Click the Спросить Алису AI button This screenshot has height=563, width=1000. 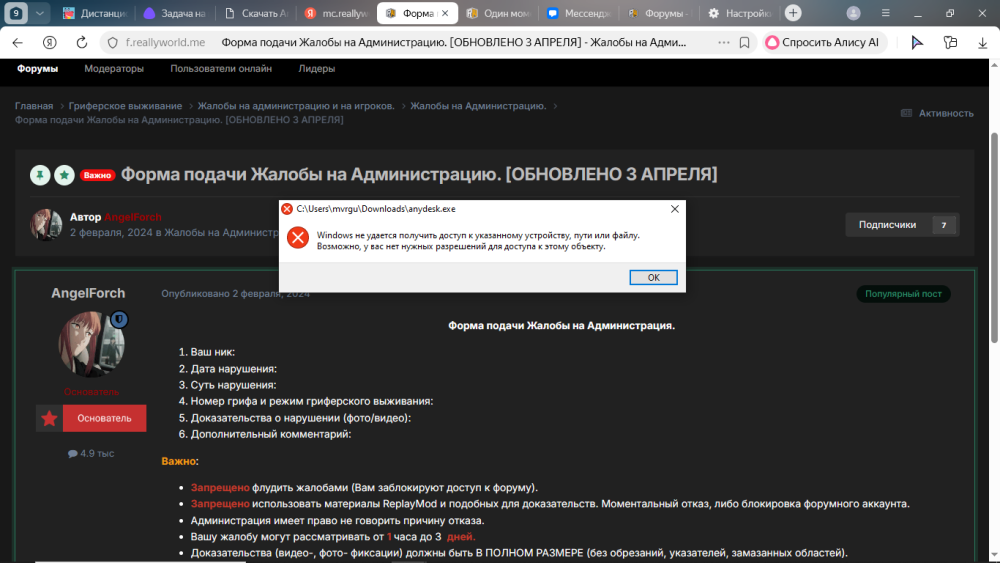pyautogui.click(x=824, y=42)
